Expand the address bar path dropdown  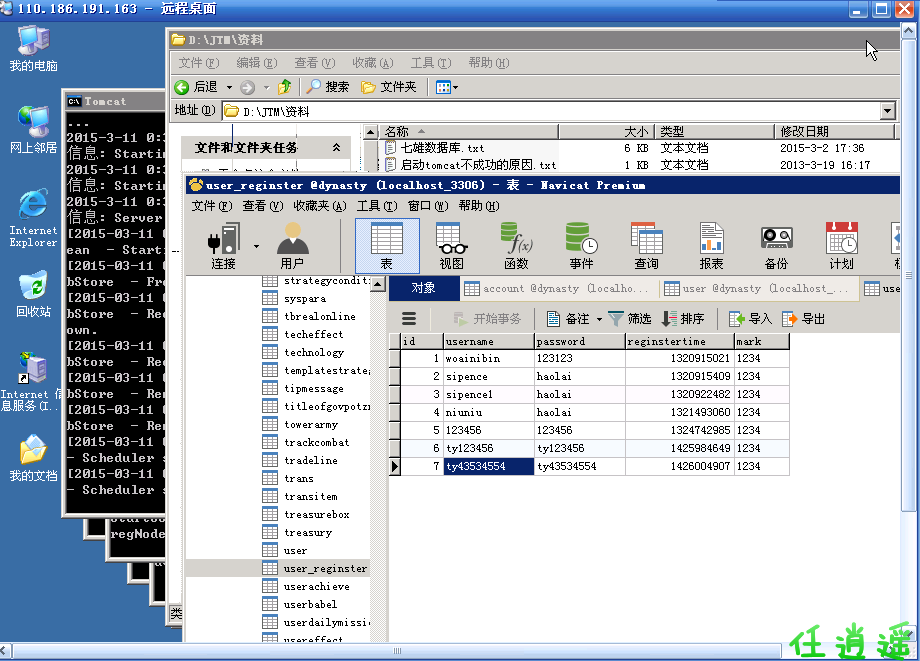(x=886, y=111)
